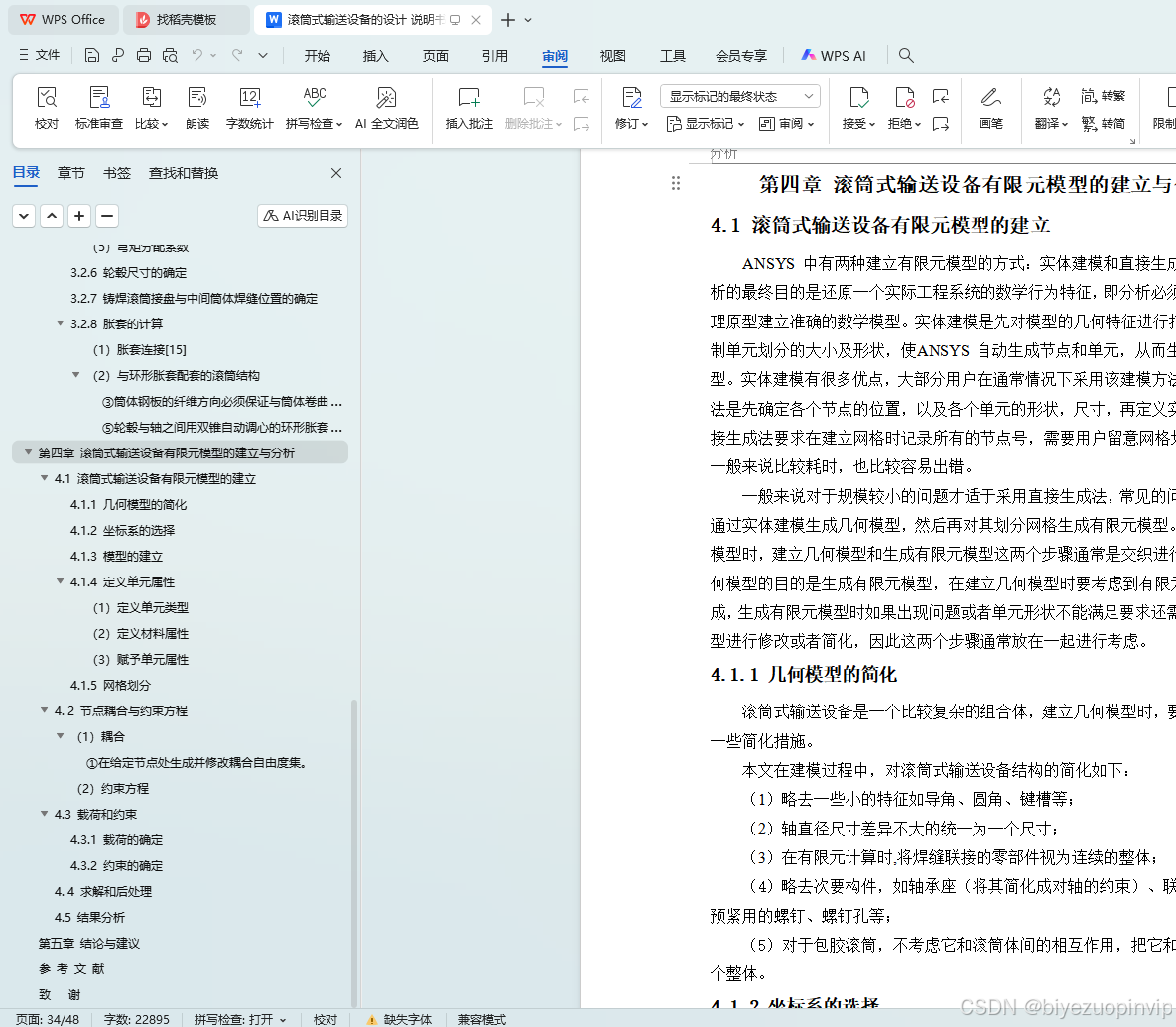The width and height of the screenshot is (1176, 1027).
Task: Undo the last action
Action: (197, 55)
